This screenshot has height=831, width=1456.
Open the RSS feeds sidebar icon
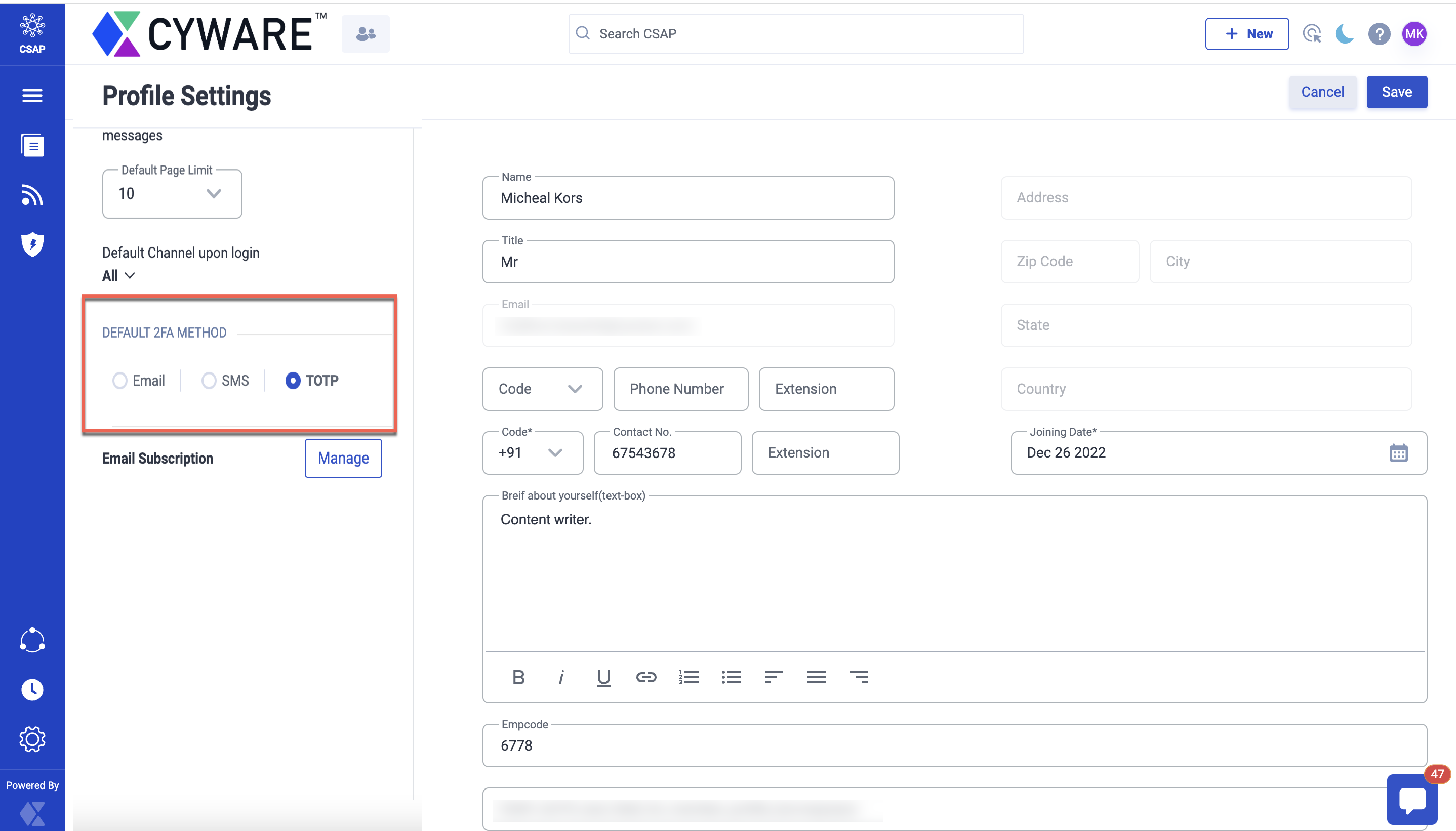click(32, 195)
